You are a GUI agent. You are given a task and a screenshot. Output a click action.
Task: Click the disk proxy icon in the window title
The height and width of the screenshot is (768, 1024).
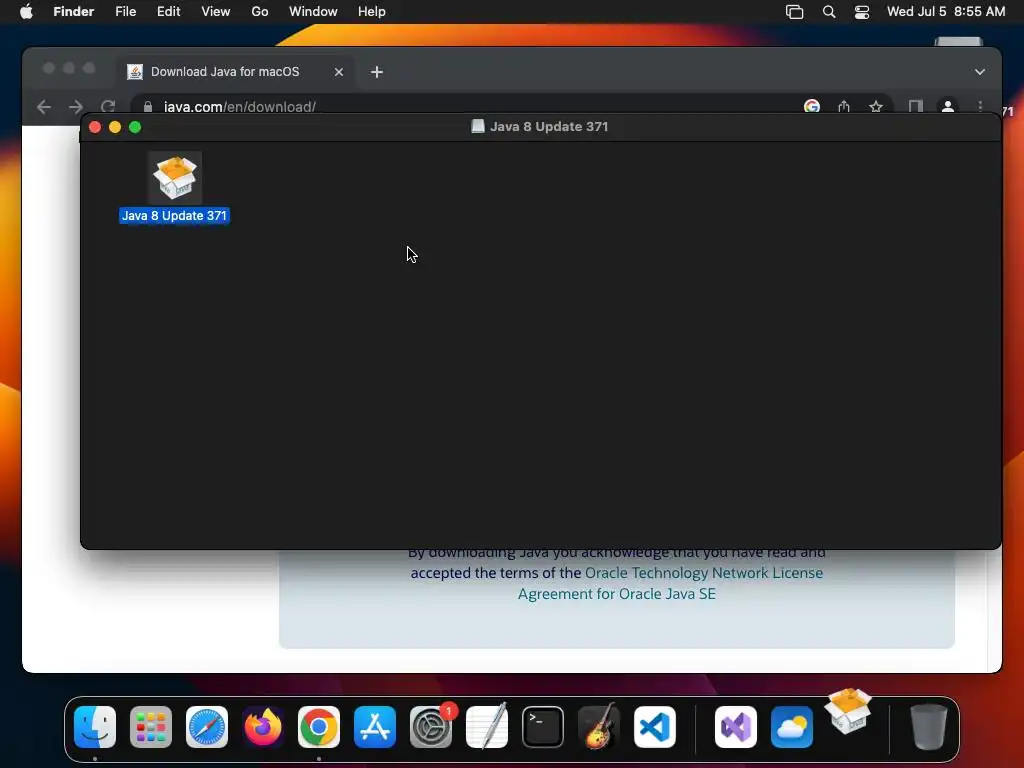tap(478, 127)
